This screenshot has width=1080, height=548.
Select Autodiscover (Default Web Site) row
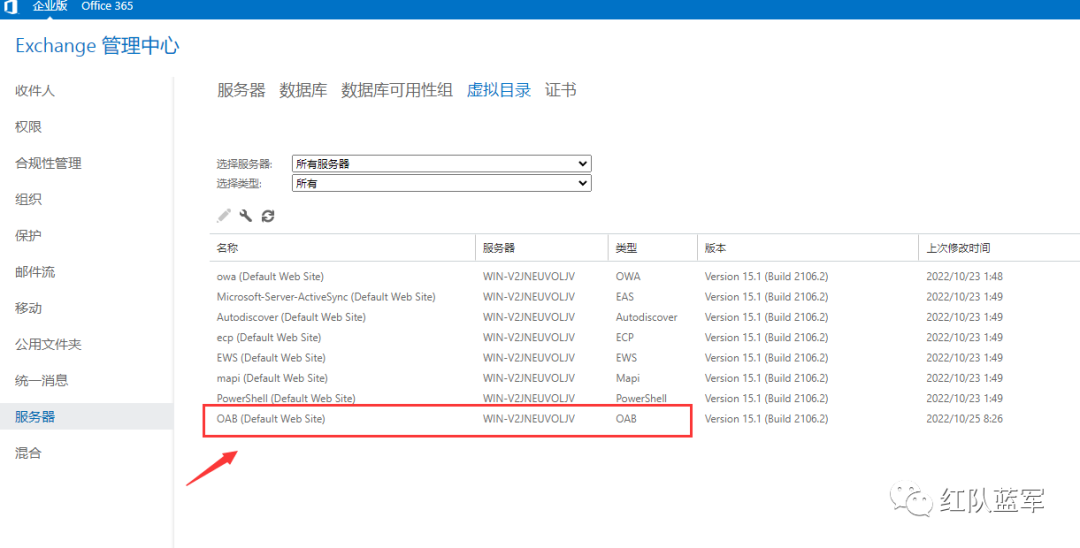tap(645, 317)
